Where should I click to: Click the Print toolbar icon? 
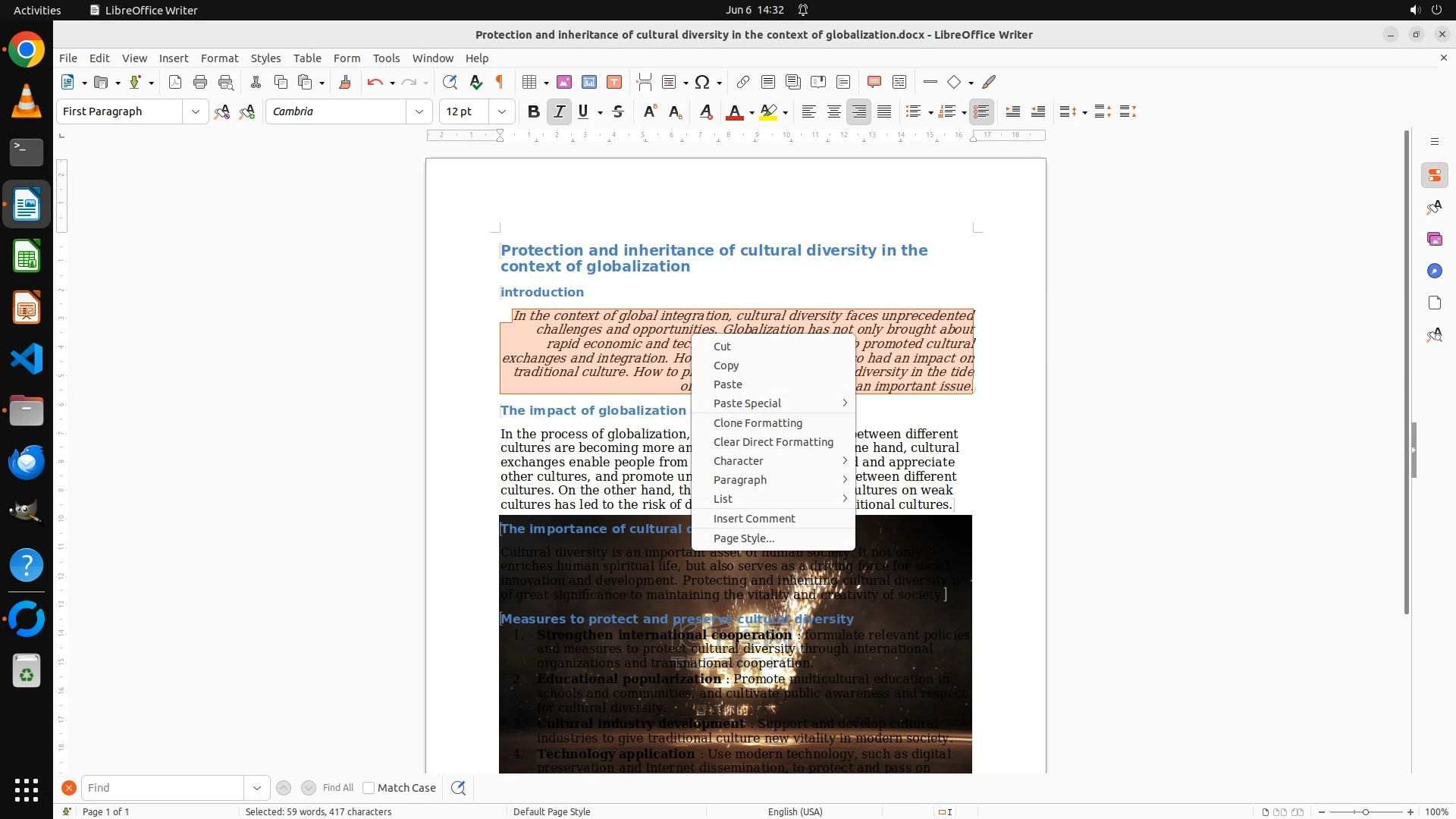(x=200, y=82)
